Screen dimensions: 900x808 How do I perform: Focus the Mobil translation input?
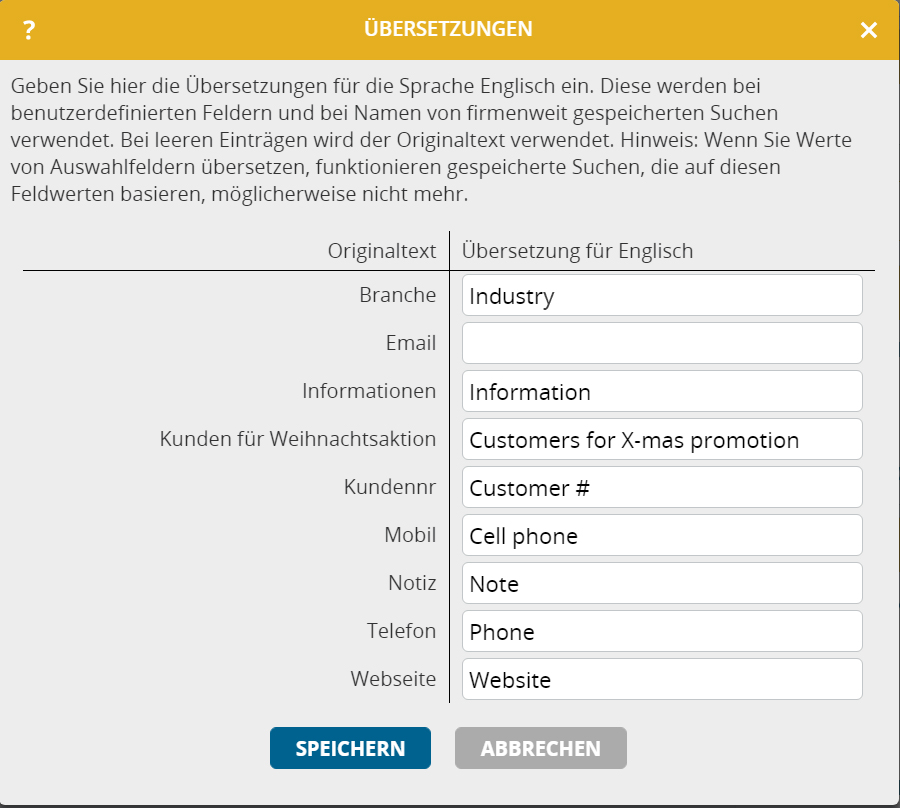pos(662,535)
